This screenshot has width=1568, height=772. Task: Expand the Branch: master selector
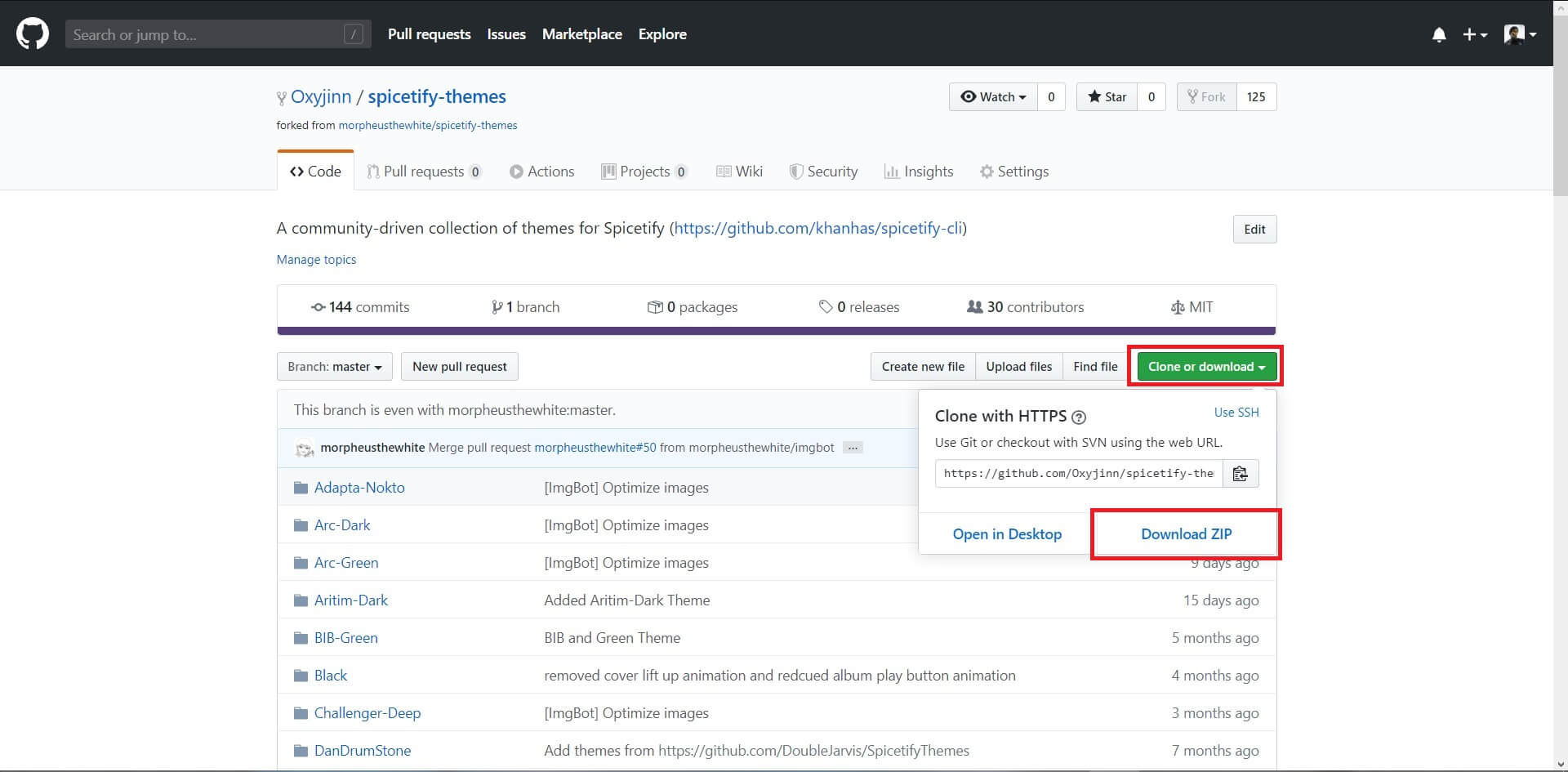pyautogui.click(x=335, y=367)
